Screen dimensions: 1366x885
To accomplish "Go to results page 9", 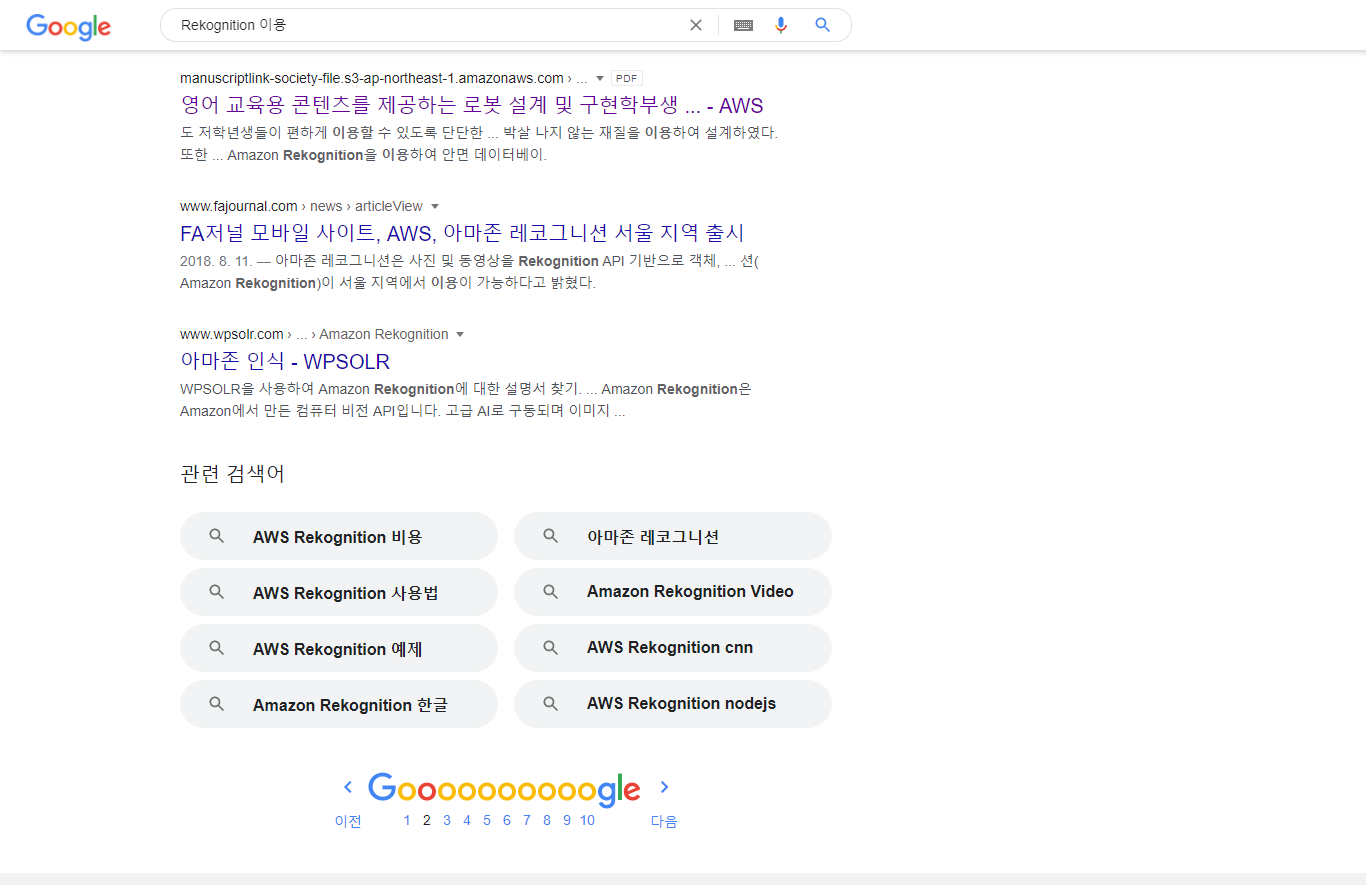I will [567, 820].
